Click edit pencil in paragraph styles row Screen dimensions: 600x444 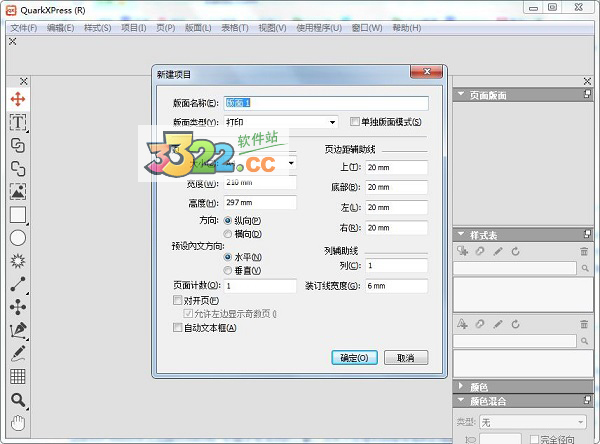point(498,251)
